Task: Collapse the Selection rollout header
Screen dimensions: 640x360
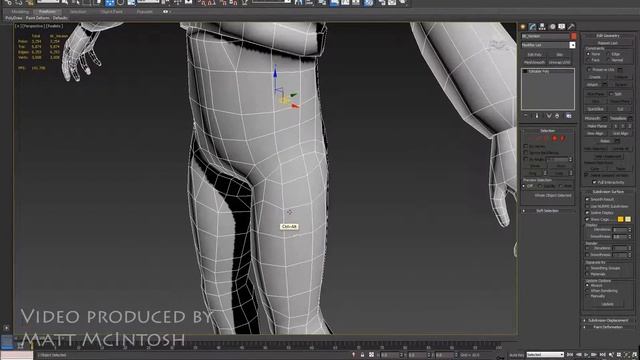Action: (x=547, y=131)
